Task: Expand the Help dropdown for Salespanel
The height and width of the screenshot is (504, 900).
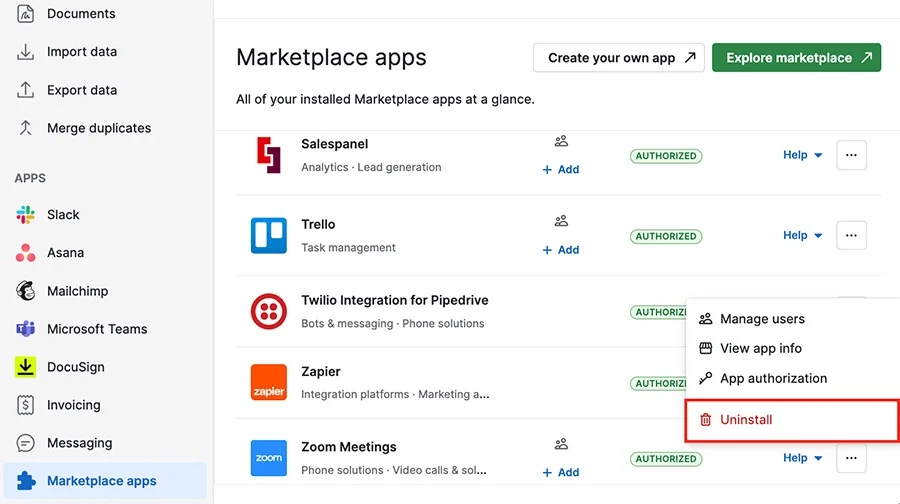Action: [x=802, y=155]
